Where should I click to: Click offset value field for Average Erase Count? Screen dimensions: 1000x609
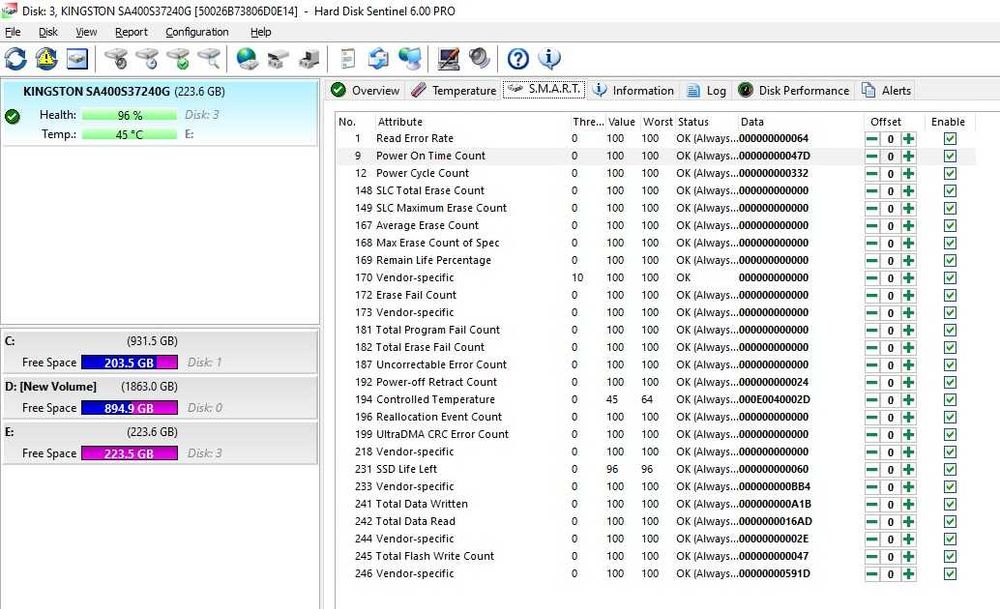(890, 226)
